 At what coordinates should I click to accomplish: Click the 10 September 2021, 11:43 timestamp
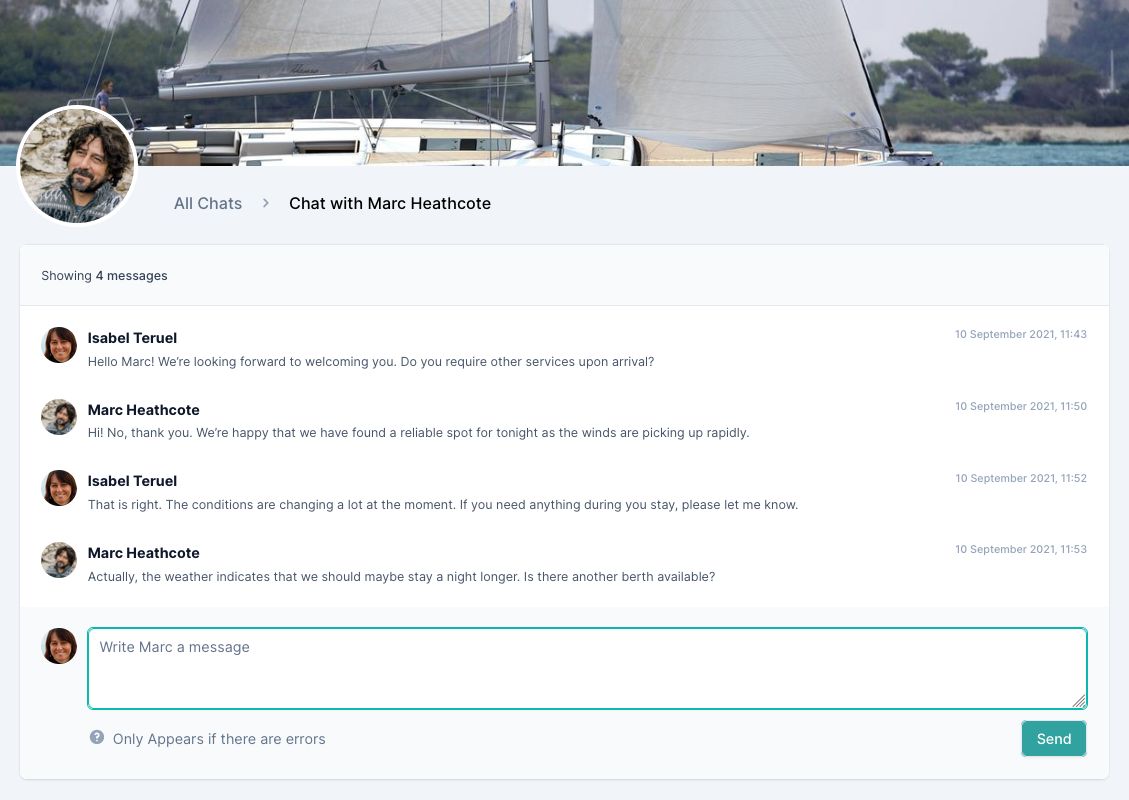click(x=1020, y=334)
